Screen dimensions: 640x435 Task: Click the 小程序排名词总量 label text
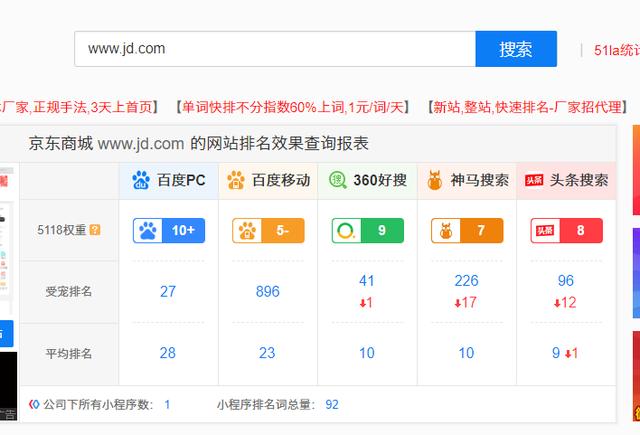[266, 405]
